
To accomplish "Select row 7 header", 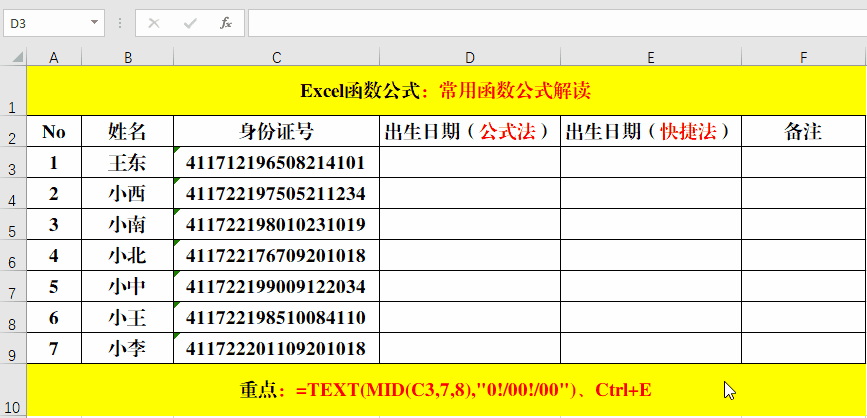I will 13,286.
